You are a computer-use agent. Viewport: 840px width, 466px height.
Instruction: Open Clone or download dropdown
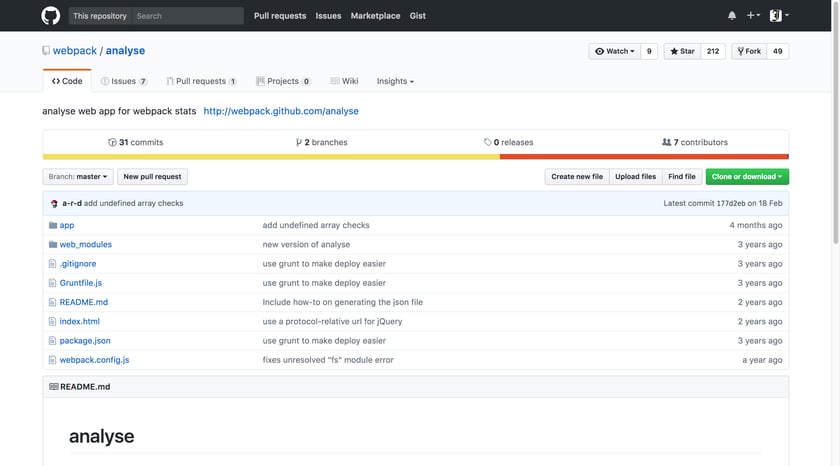tap(747, 177)
